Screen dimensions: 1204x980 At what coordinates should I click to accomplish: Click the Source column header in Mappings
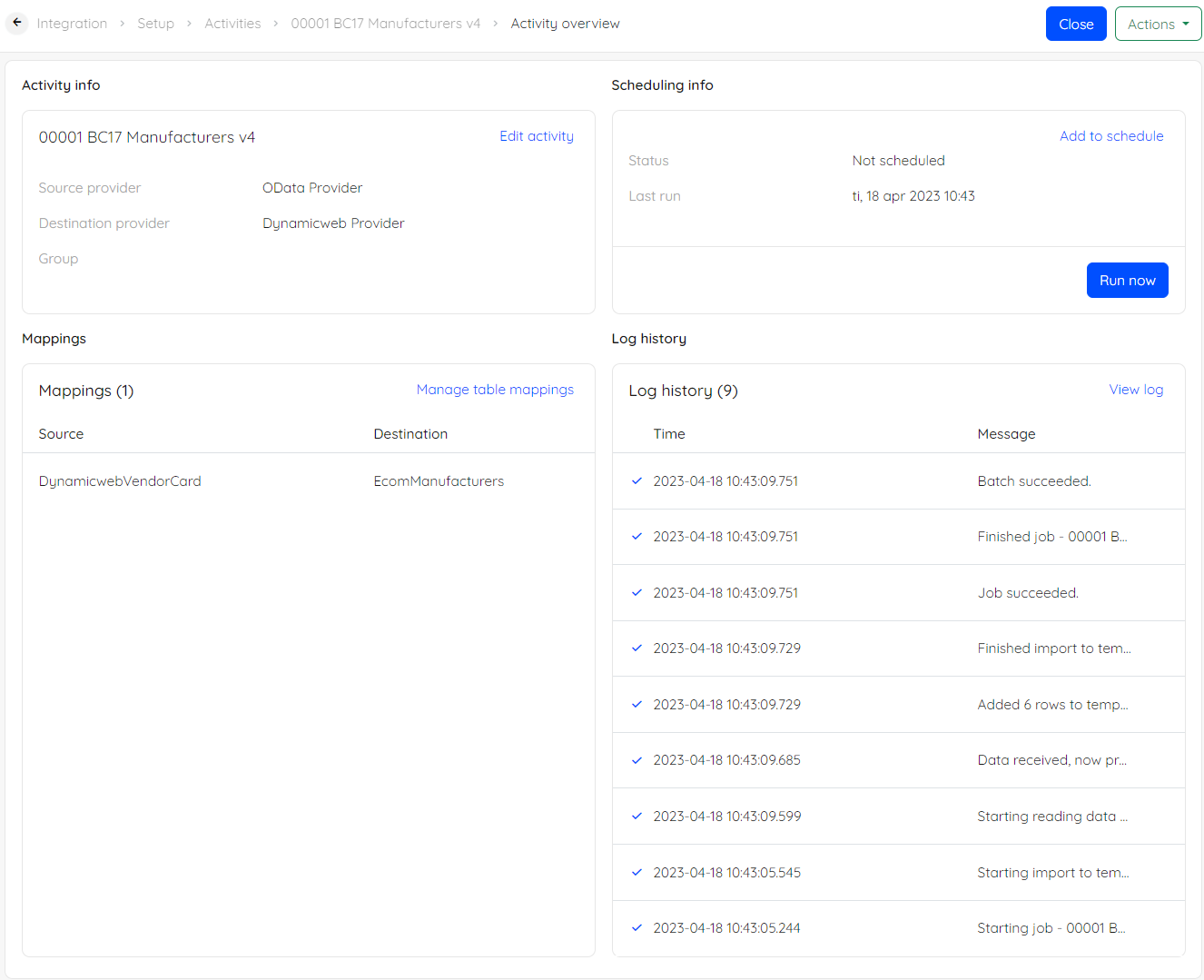(x=61, y=434)
